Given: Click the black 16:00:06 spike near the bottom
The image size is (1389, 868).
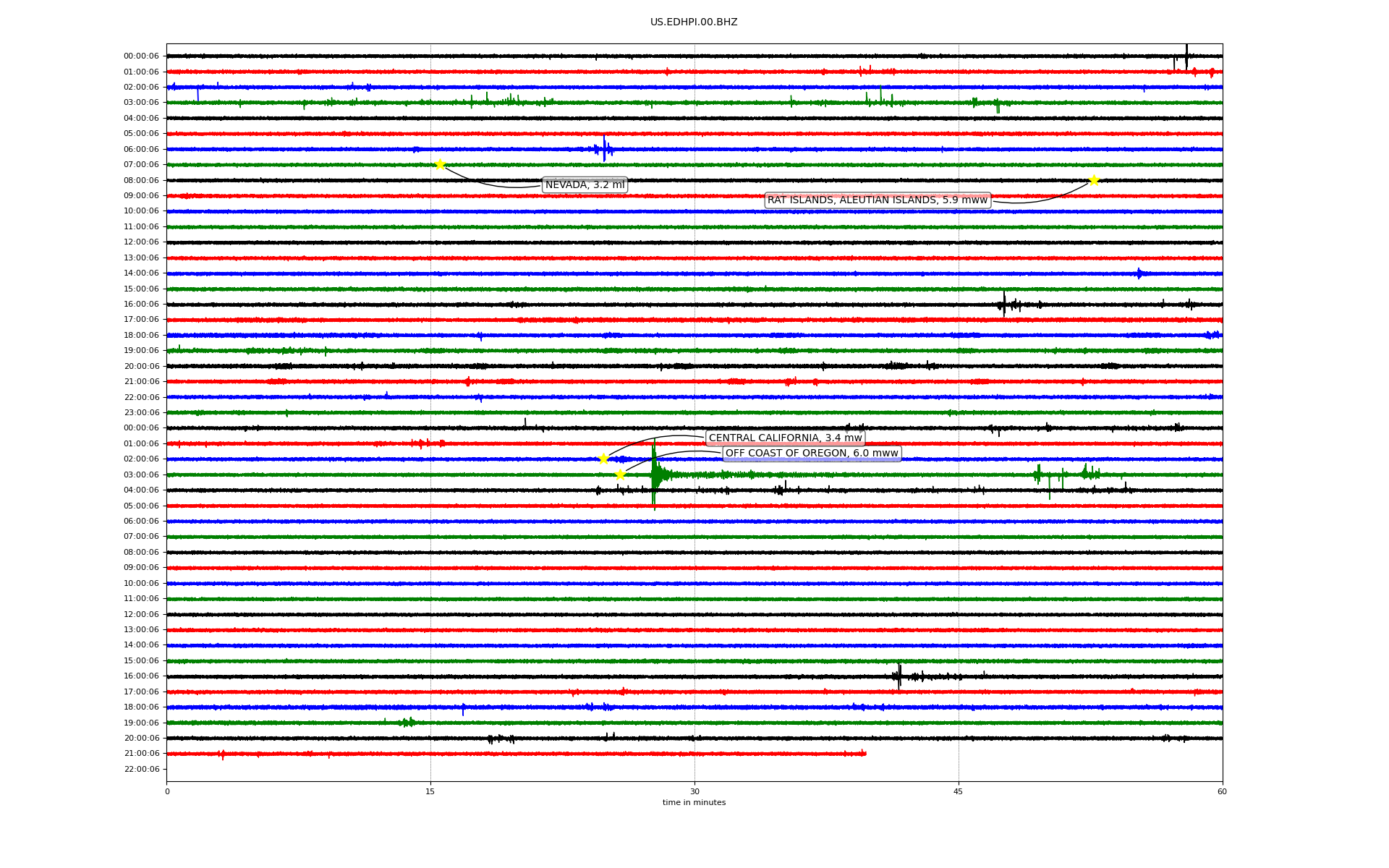Looking at the screenshot, I should pyautogui.click(x=899, y=676).
